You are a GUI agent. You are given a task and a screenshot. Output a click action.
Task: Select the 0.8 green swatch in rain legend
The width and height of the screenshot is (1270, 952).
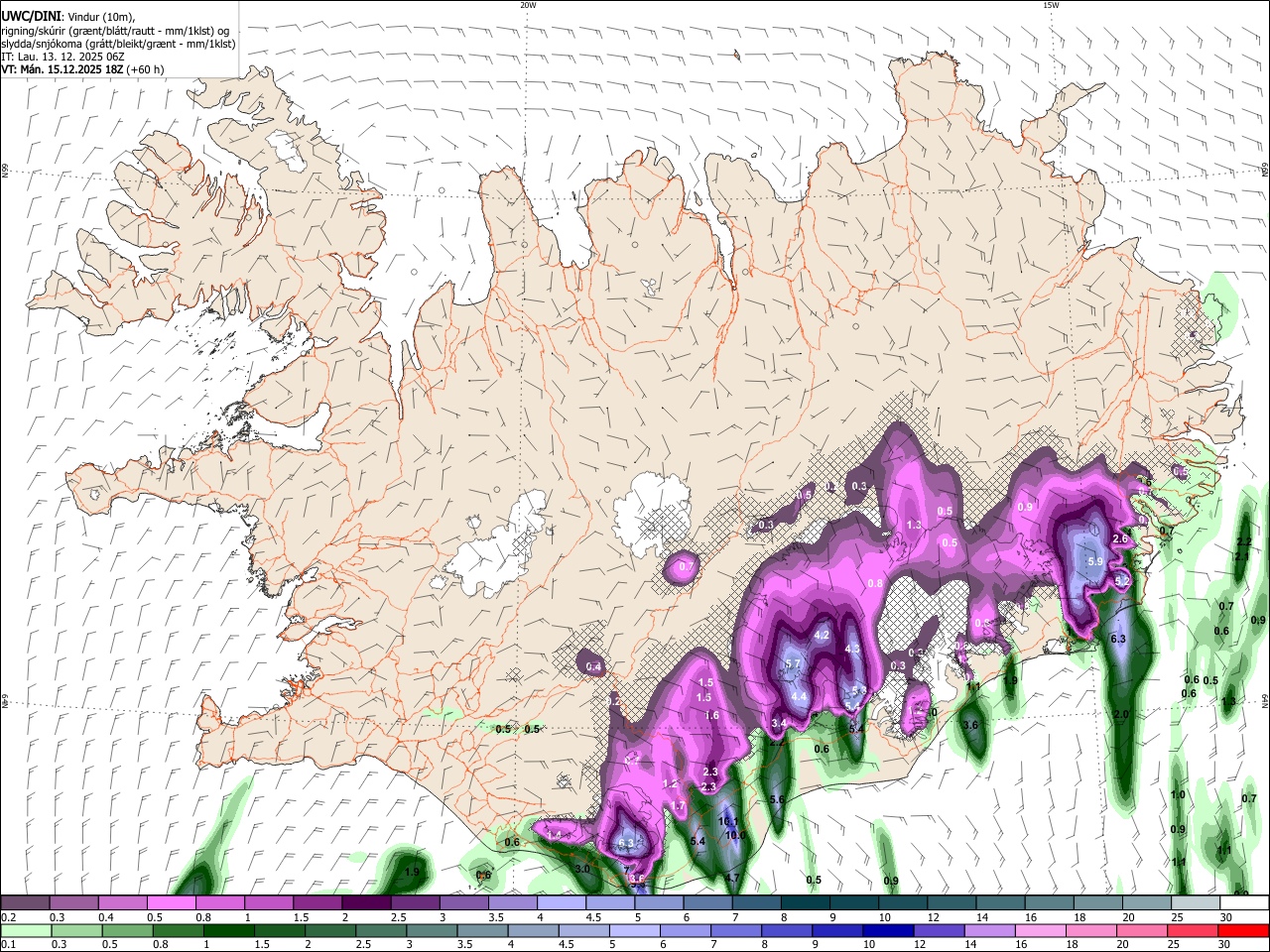[x=178, y=931]
